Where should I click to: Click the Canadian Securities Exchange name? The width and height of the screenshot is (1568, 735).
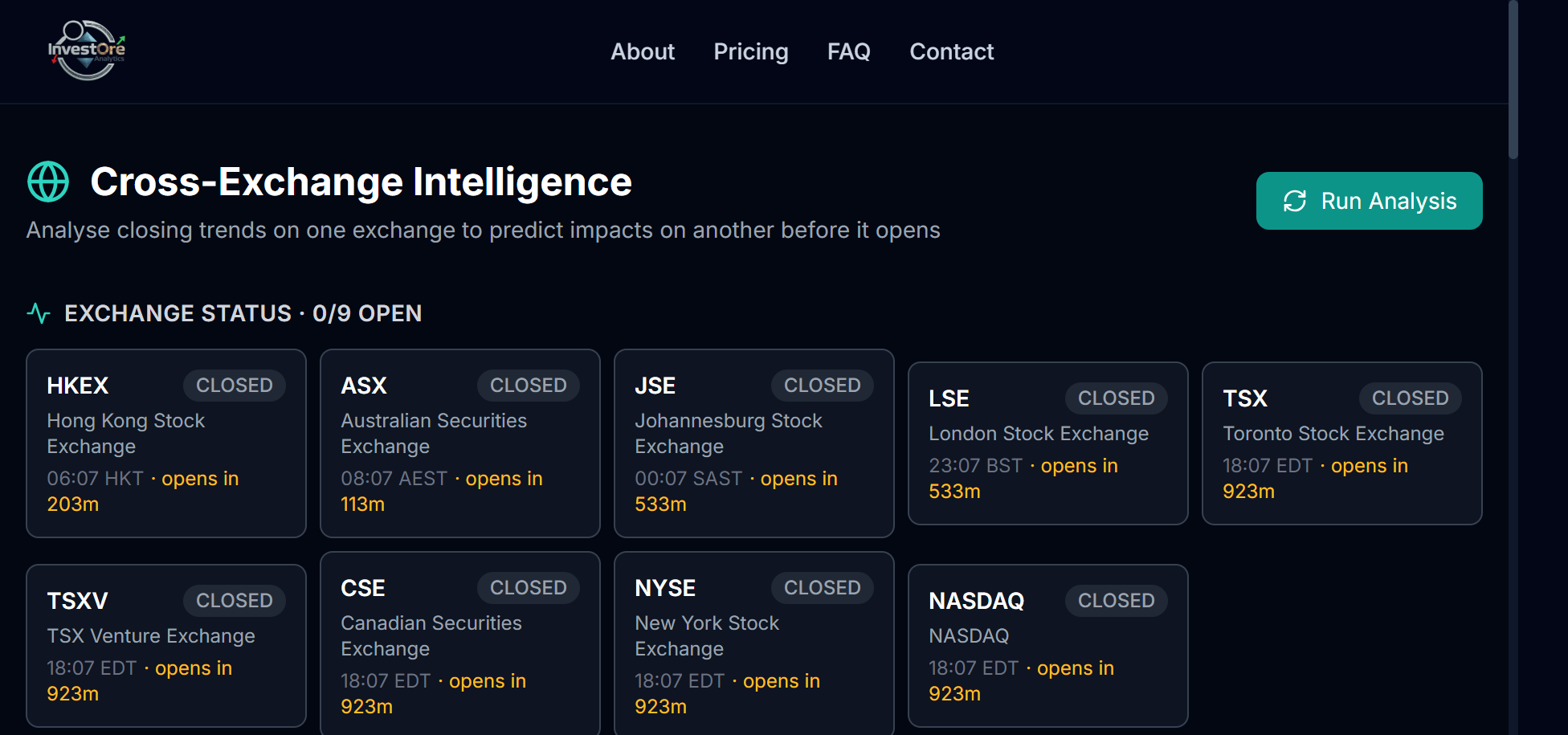(431, 636)
